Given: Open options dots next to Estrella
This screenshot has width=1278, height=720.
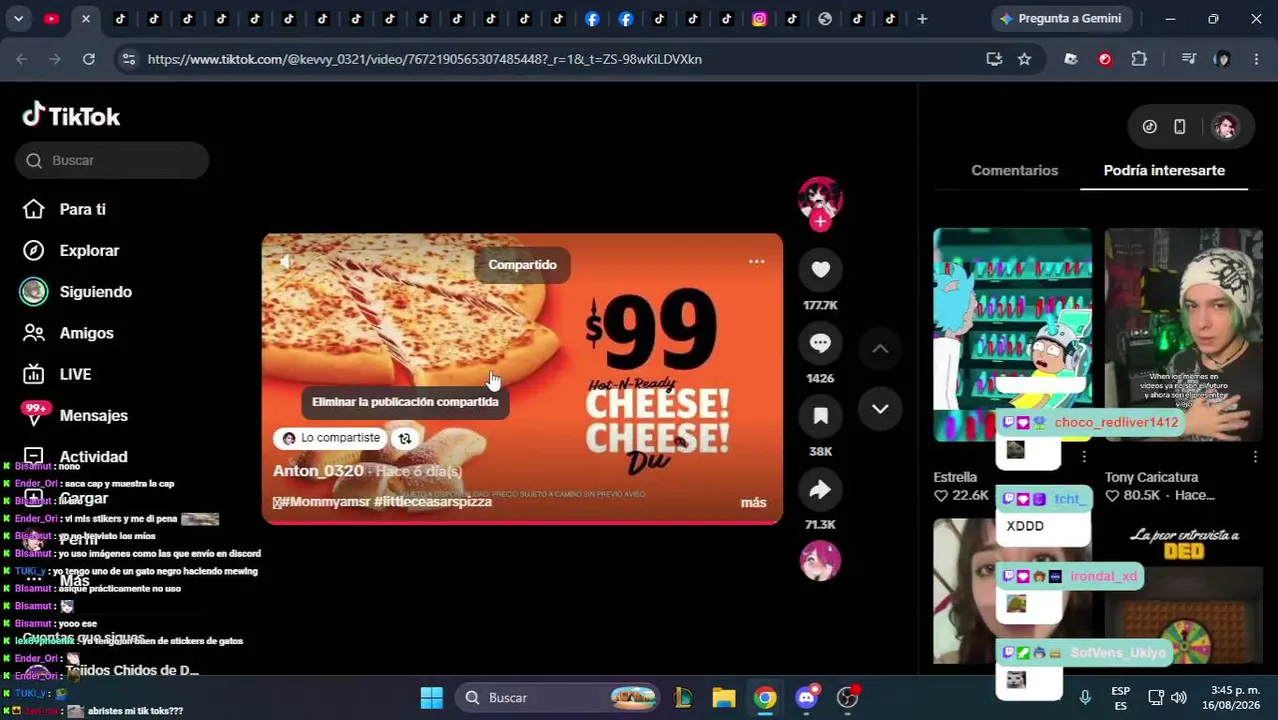Looking at the screenshot, I should click(x=1084, y=457).
